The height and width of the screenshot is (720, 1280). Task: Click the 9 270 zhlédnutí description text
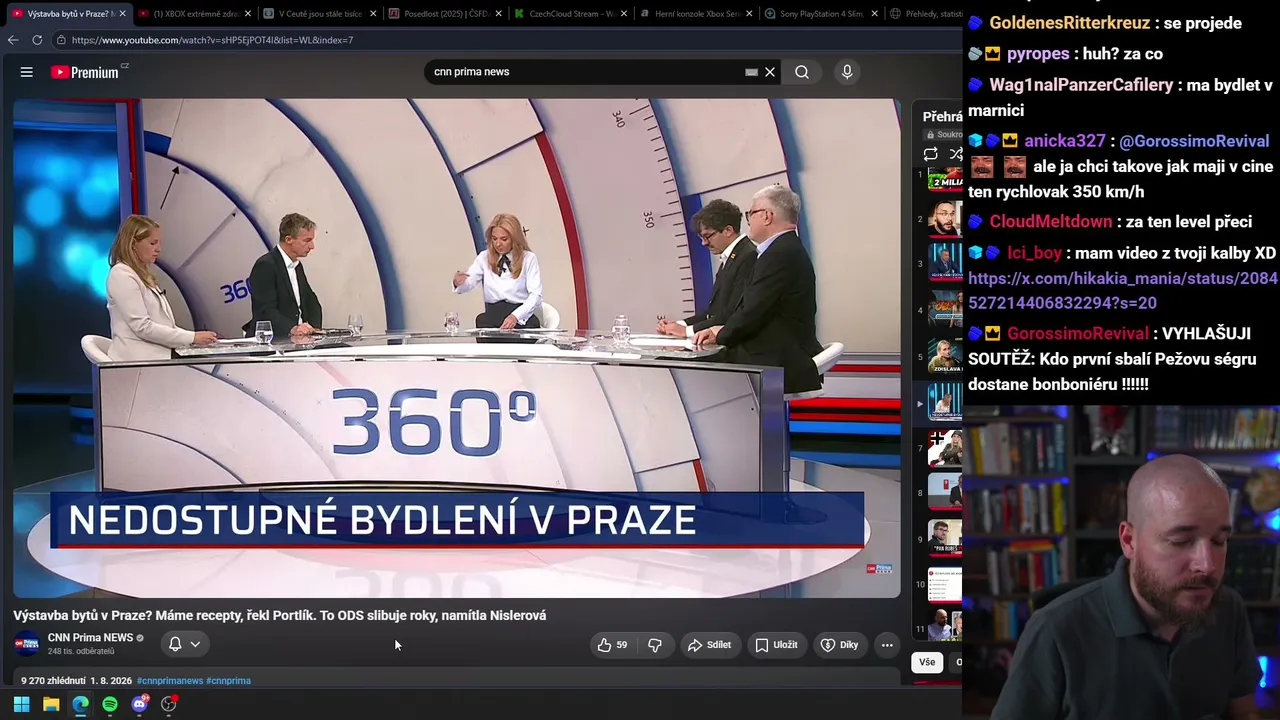[53, 681]
